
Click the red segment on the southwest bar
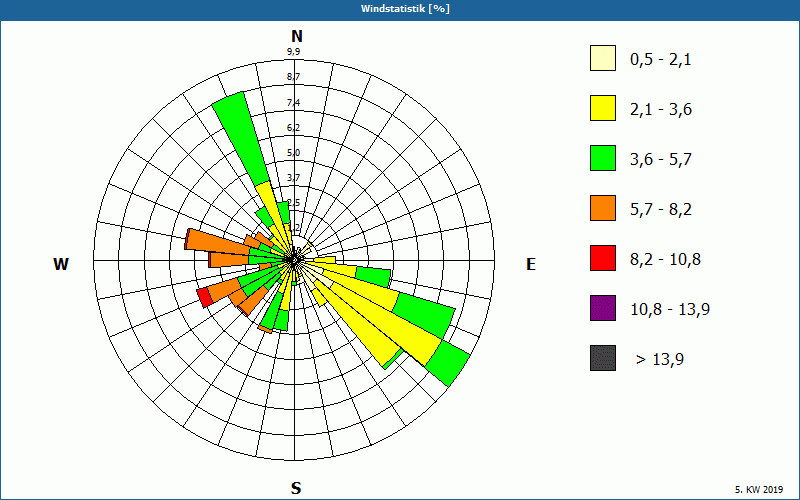click(205, 297)
